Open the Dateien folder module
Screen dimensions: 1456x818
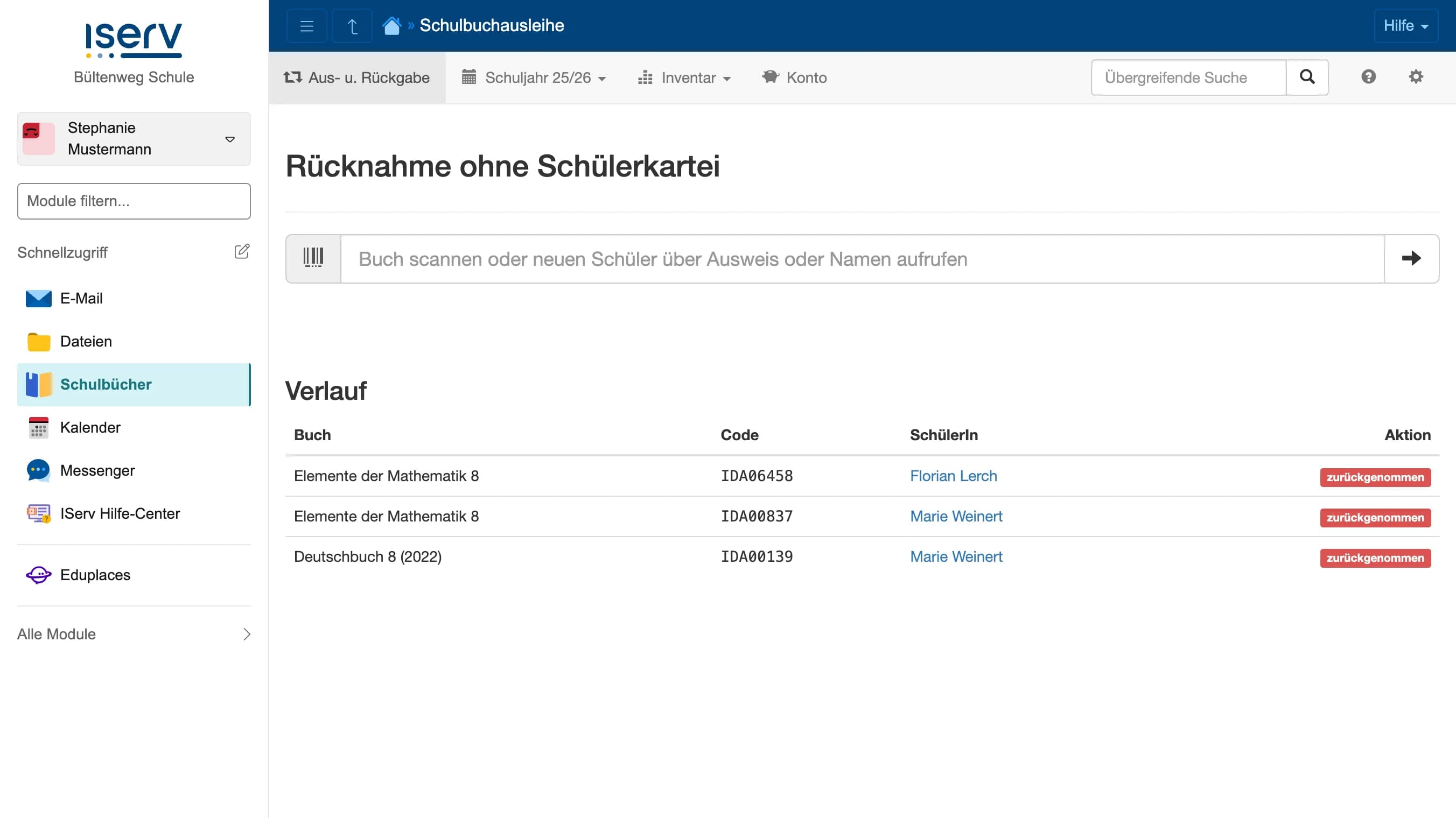click(x=86, y=341)
